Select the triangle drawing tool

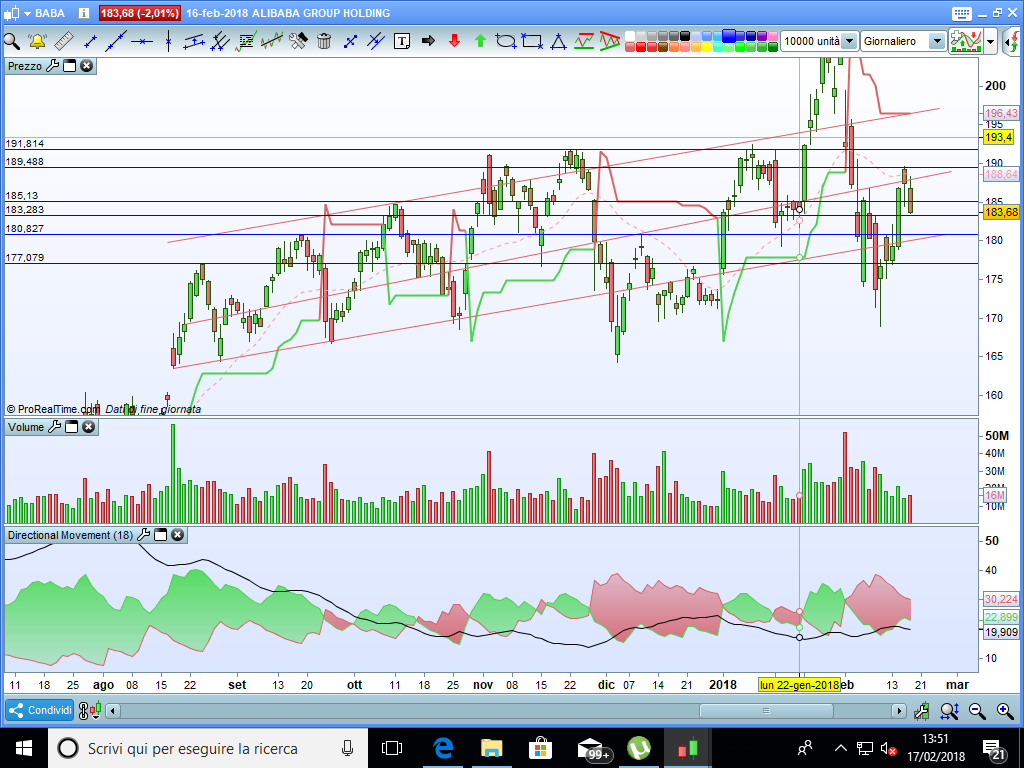pyautogui.click(x=558, y=41)
